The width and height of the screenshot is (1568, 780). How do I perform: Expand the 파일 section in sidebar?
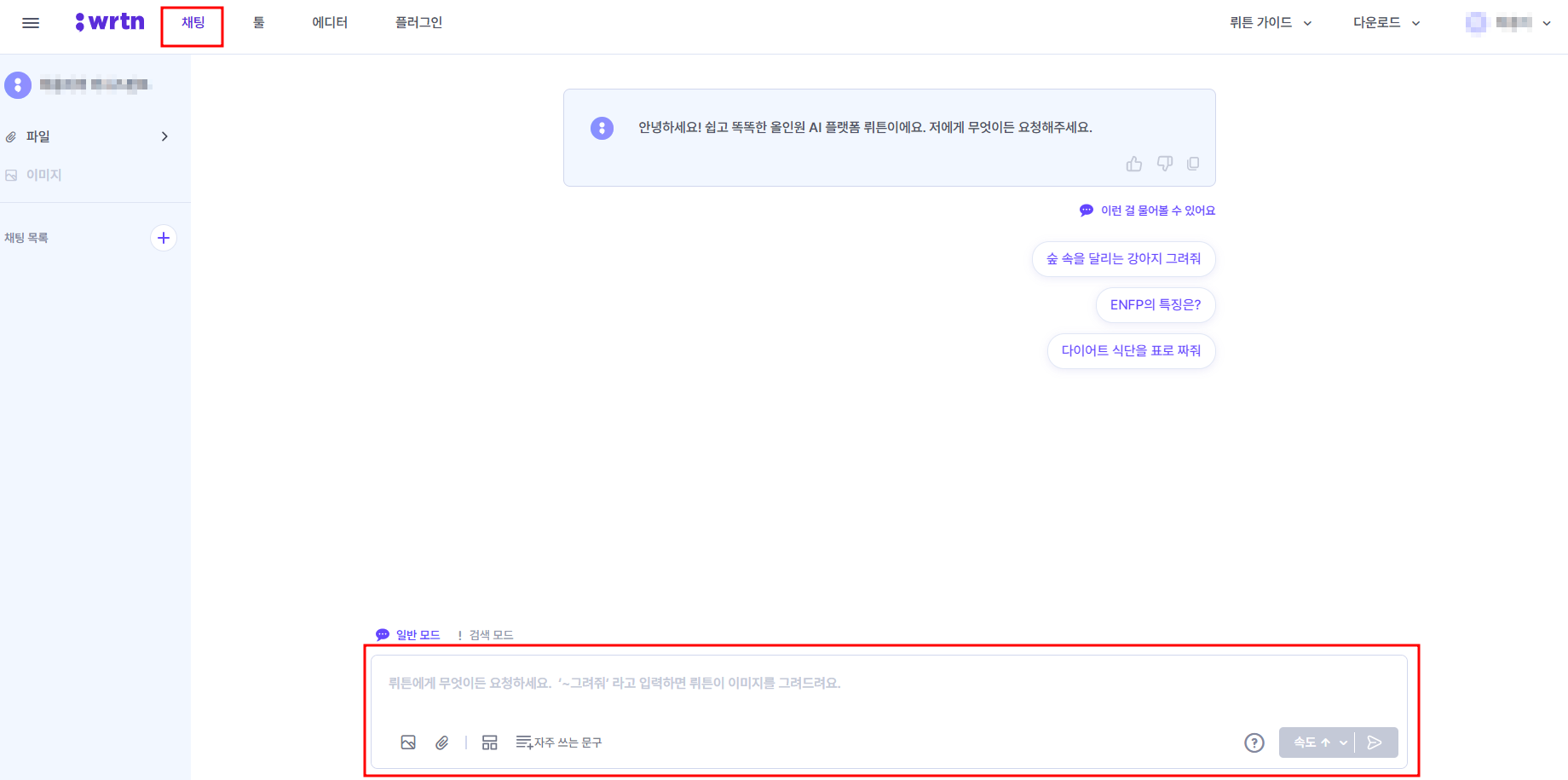pos(164,136)
